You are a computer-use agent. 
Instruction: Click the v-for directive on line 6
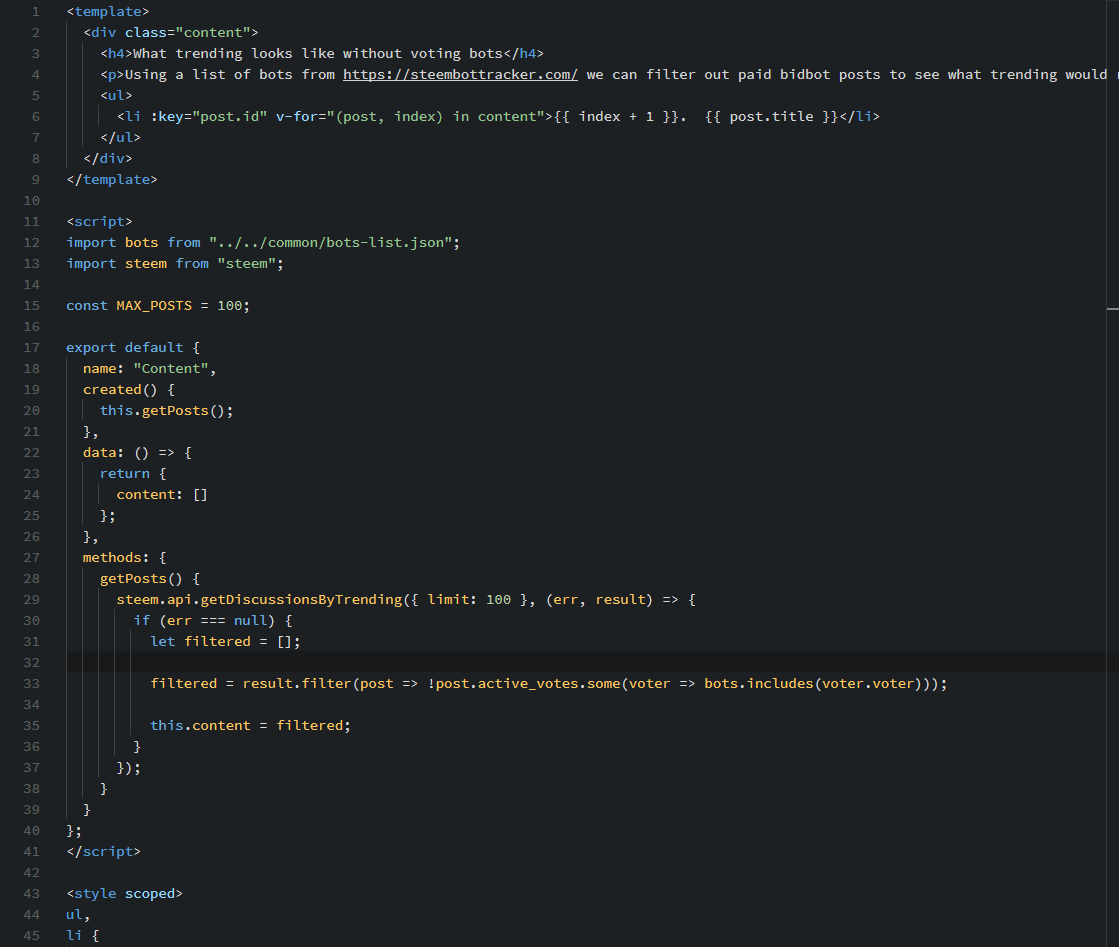click(x=410, y=116)
